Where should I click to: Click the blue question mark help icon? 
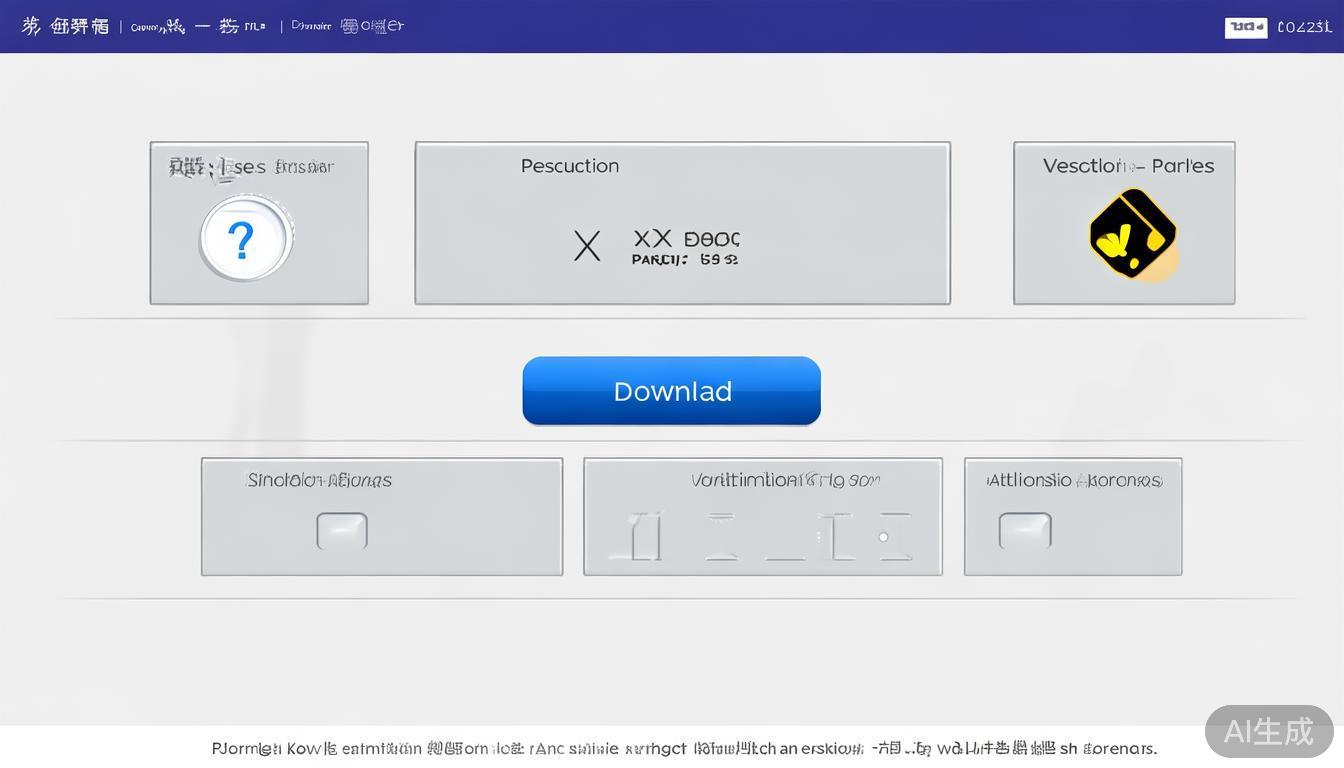tap(245, 239)
